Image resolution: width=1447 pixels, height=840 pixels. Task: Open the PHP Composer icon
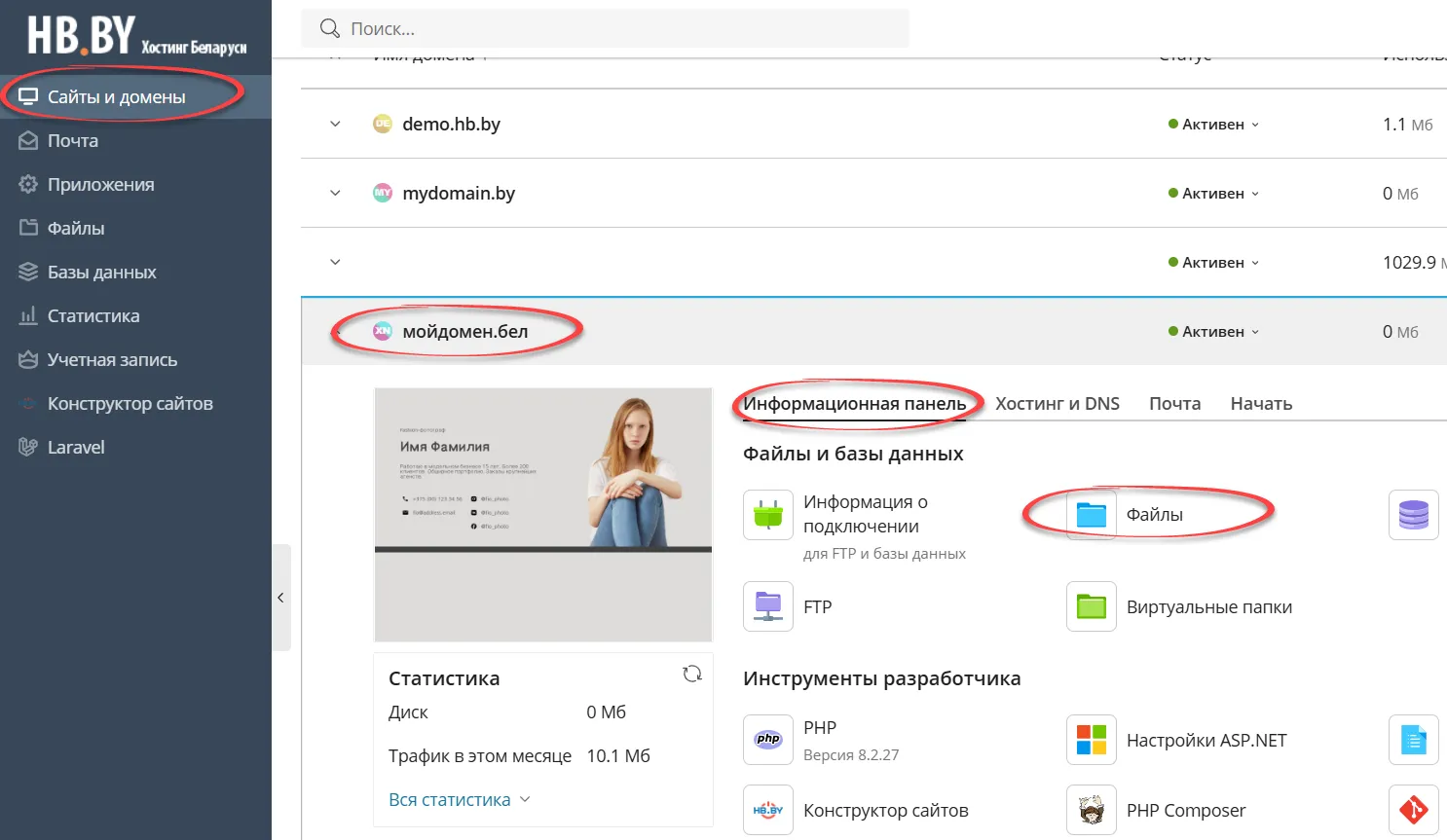(x=1091, y=810)
